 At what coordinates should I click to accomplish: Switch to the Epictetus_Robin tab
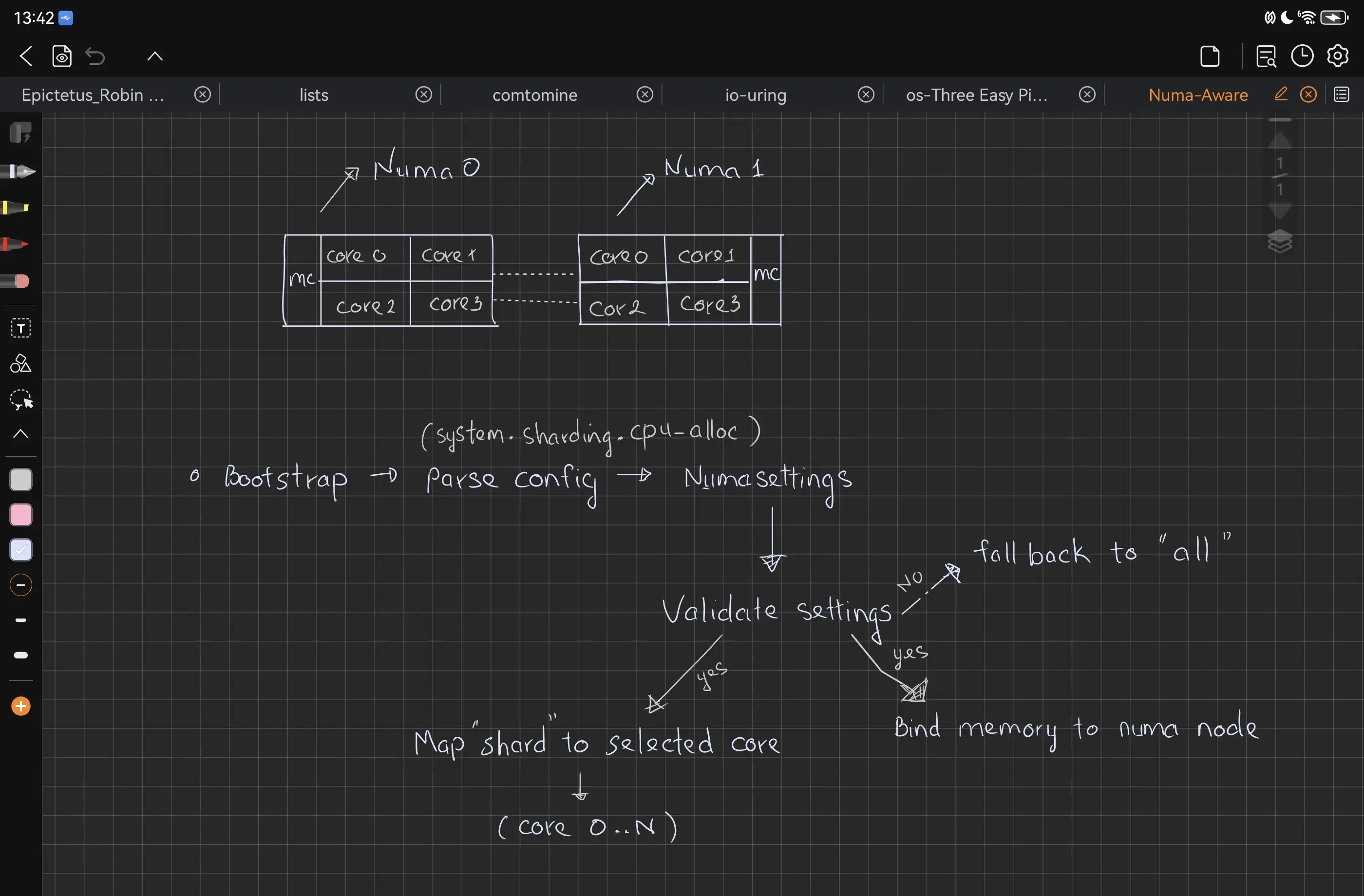93,94
